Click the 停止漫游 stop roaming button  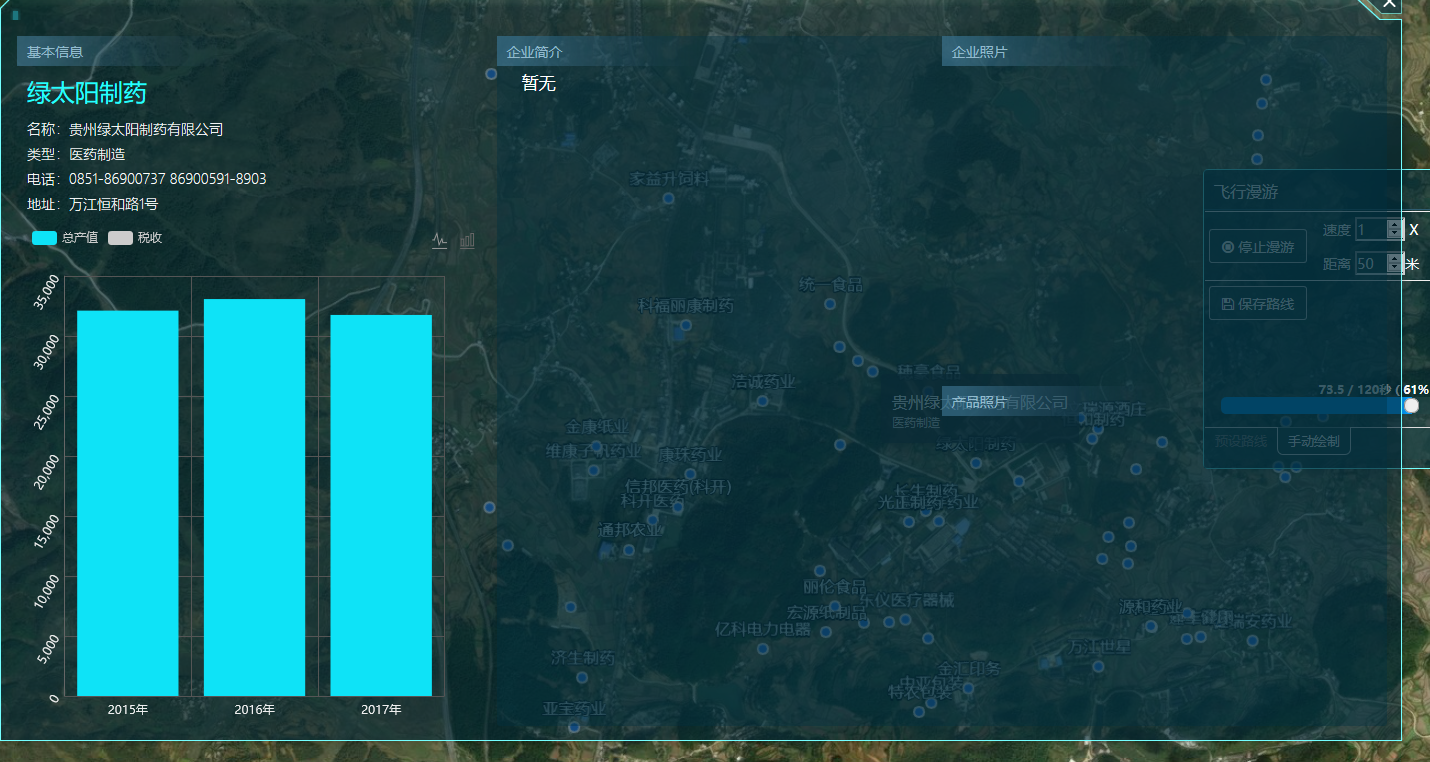tap(1257, 246)
